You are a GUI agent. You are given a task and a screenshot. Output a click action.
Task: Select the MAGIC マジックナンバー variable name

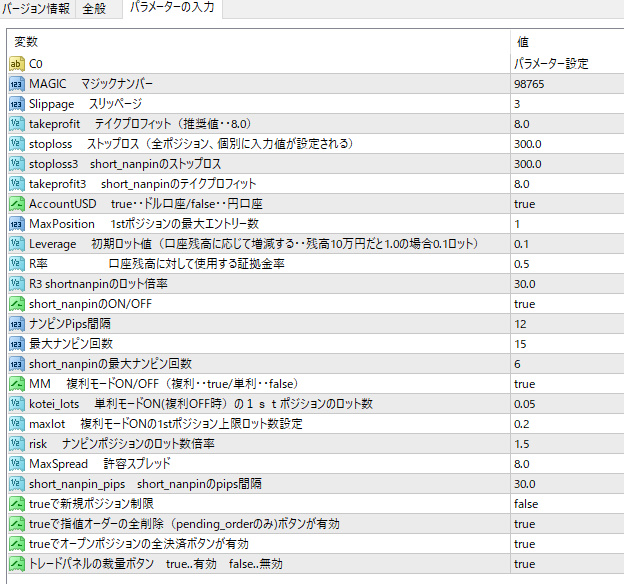[x=91, y=84]
